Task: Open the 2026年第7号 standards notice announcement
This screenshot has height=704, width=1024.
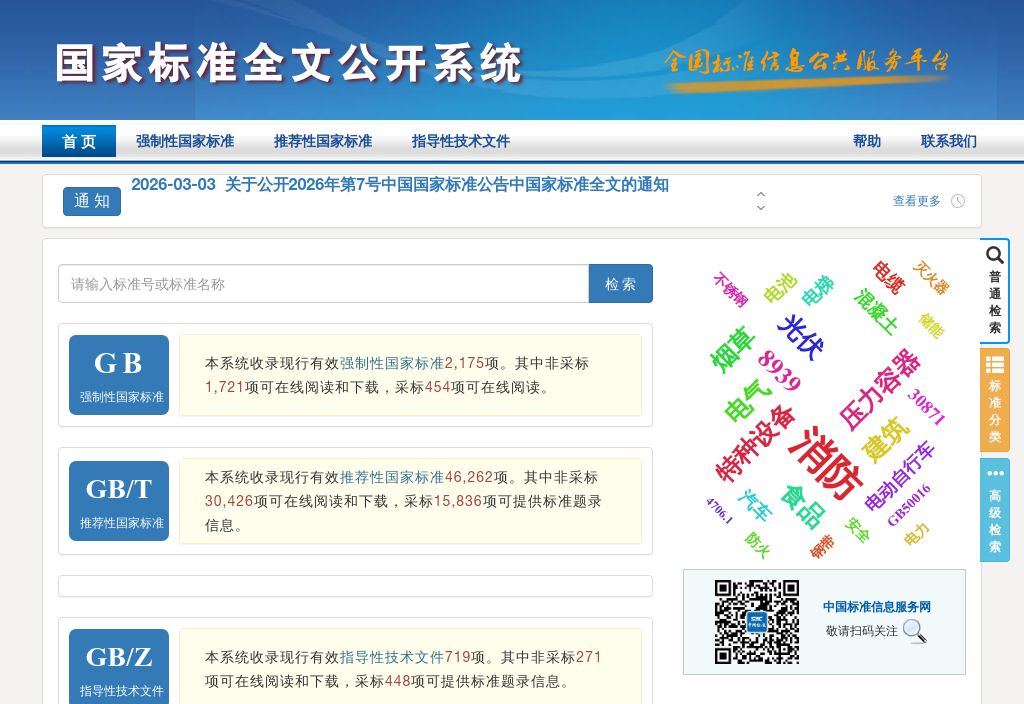Action: point(400,185)
